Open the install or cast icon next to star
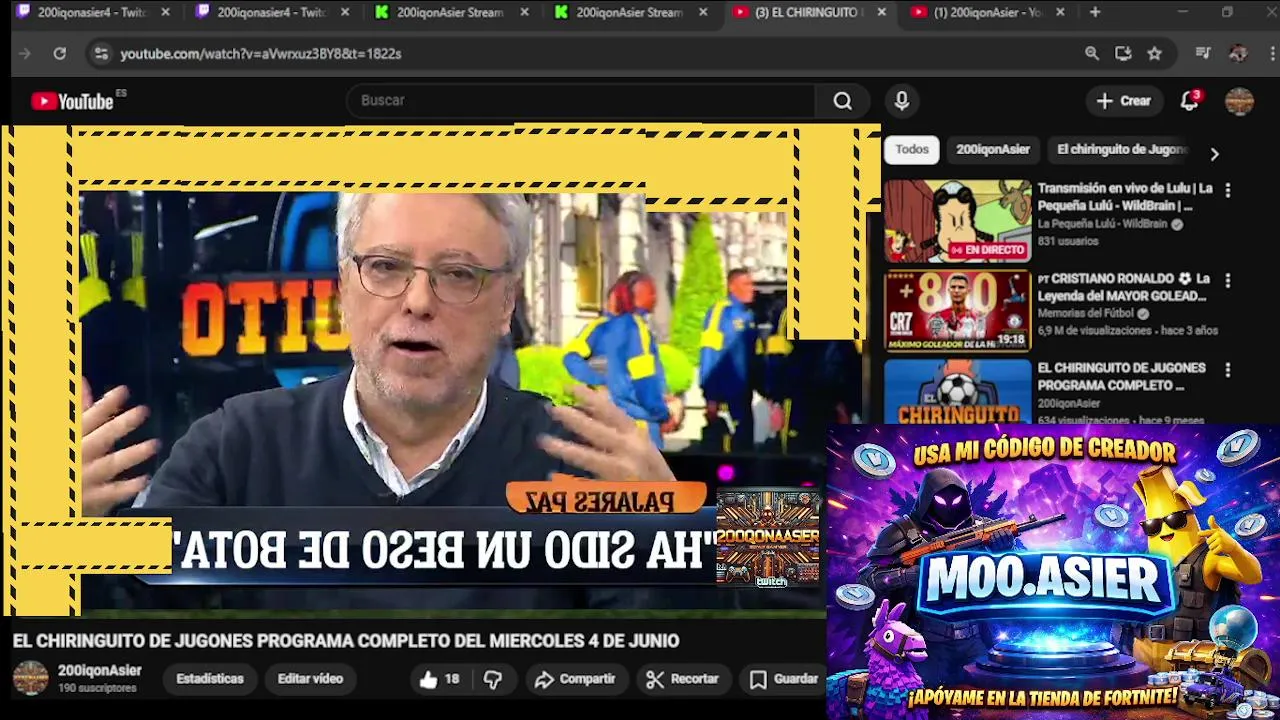1280x720 pixels. point(1123,54)
